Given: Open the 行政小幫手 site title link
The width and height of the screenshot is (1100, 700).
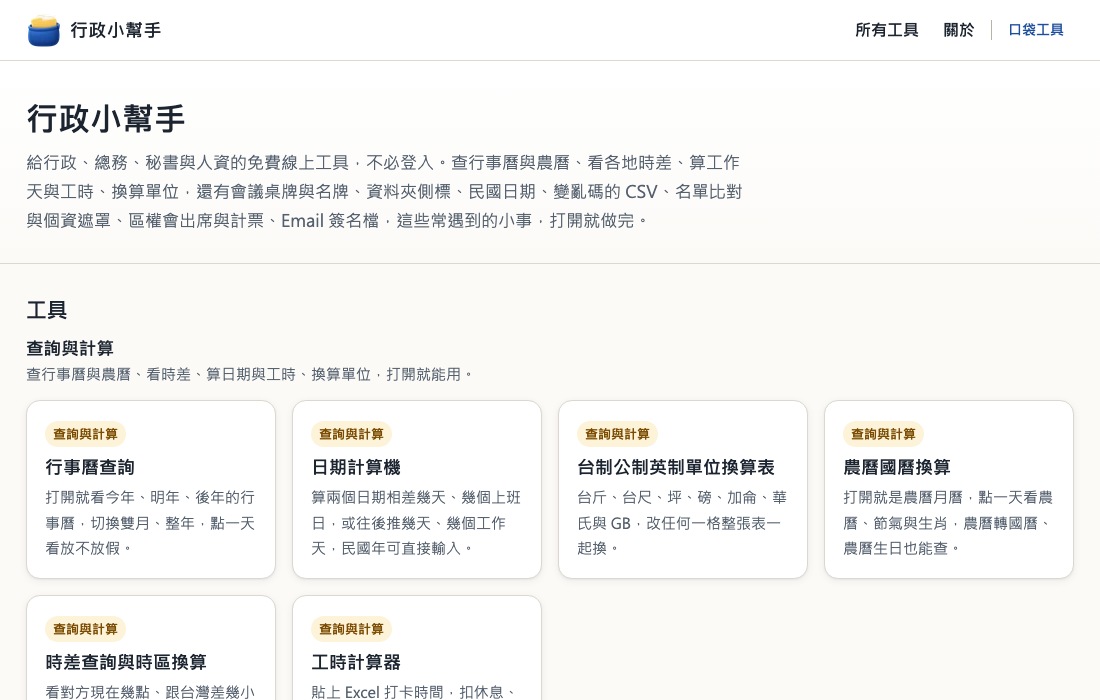Looking at the screenshot, I should point(116,30).
